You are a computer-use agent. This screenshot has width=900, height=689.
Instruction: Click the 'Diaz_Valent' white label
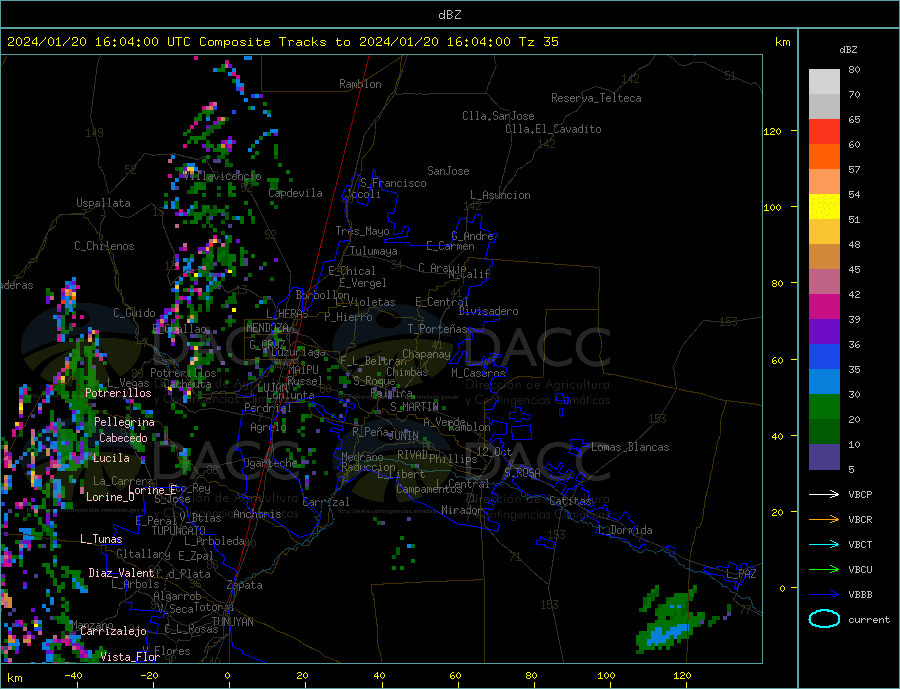(121, 573)
